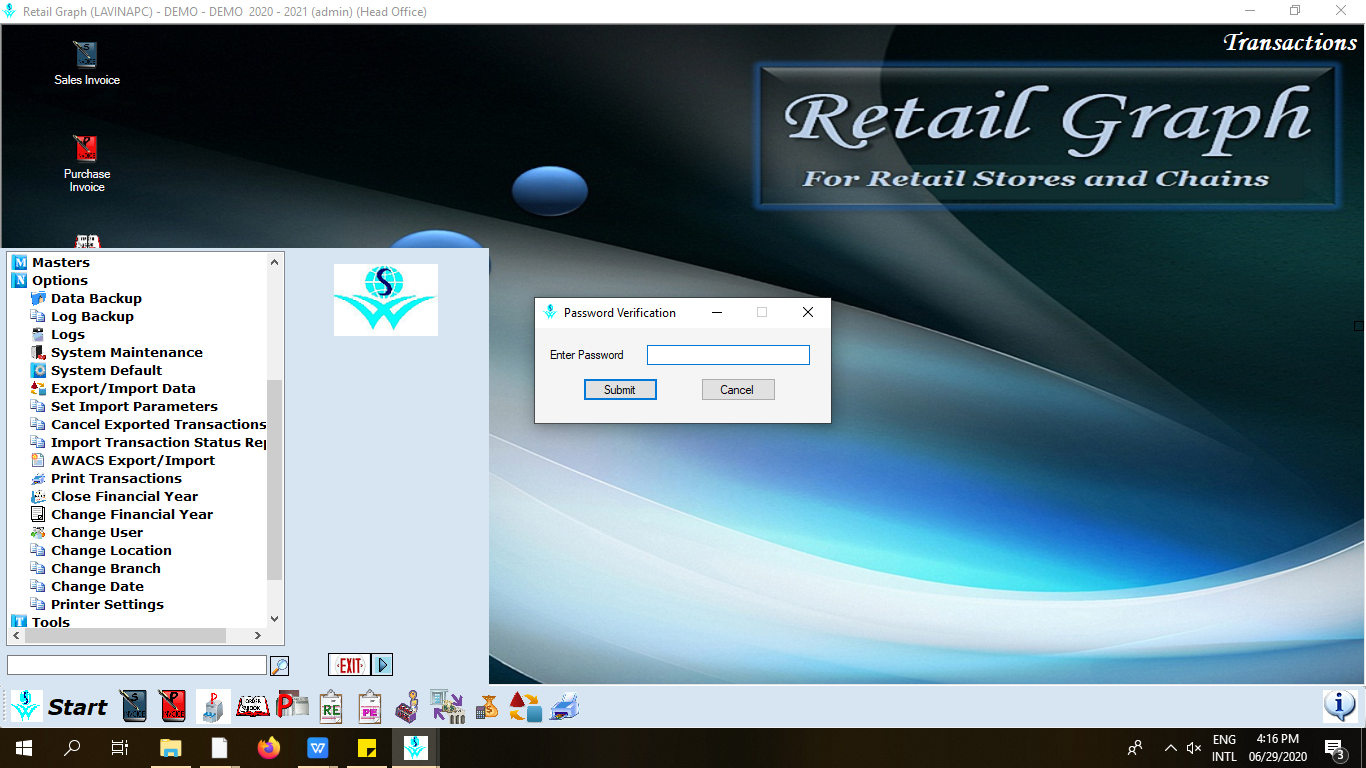1366x768 pixels.
Task: Click the red Purchase Invoice toolbar icon
Action: coord(173,707)
